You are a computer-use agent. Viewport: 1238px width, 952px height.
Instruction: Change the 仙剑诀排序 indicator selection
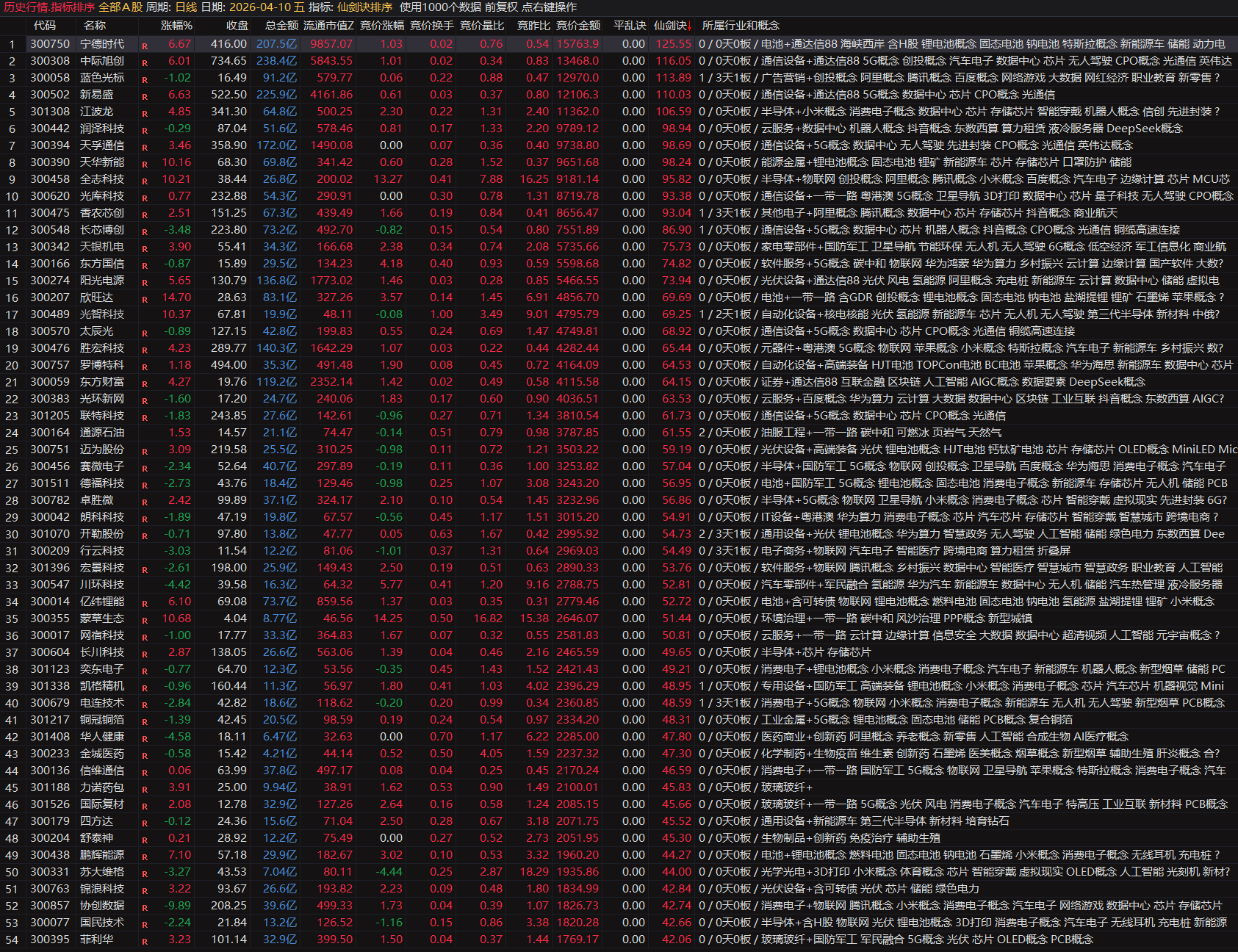[364, 7]
